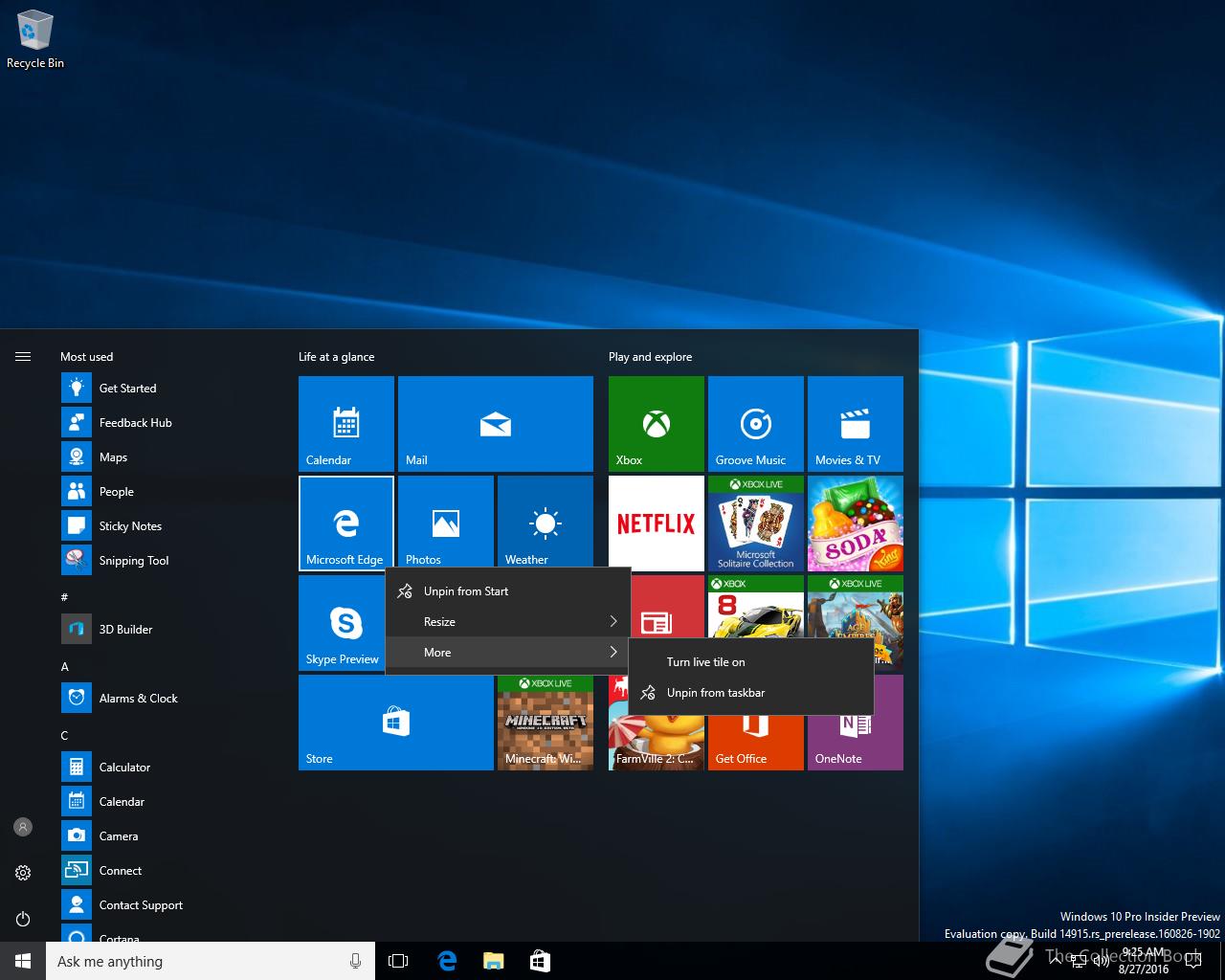
Task: Click the Play and explore heading
Action: pyautogui.click(x=651, y=357)
